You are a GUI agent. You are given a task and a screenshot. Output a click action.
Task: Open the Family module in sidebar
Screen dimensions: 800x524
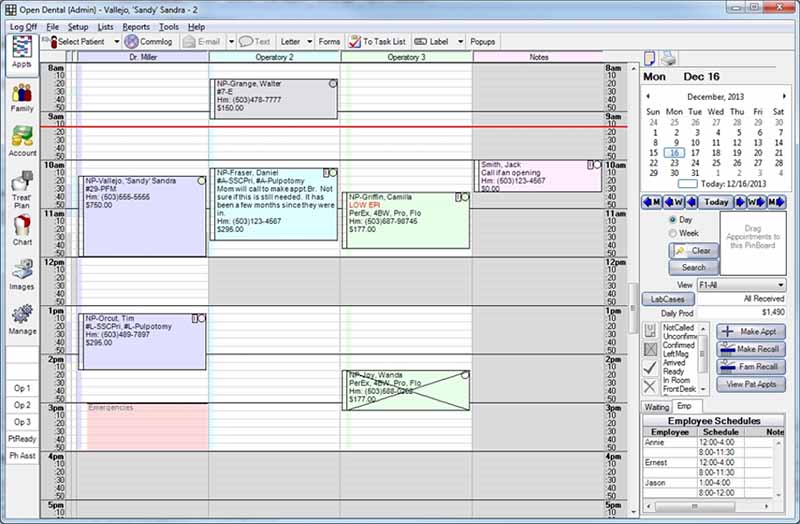click(21, 98)
